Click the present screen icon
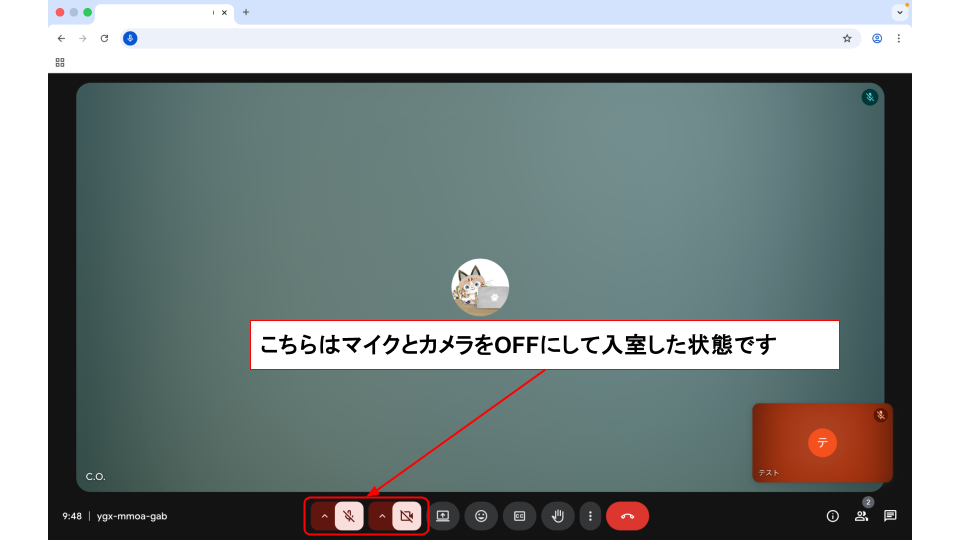 coord(442,516)
